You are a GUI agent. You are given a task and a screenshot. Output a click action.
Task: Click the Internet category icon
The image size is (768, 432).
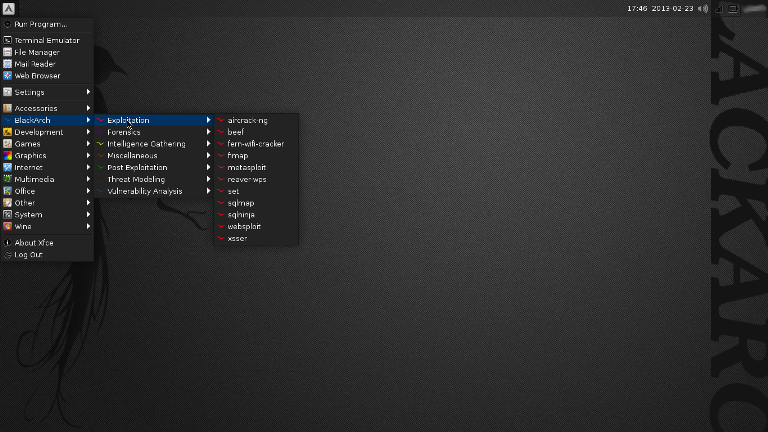(7, 167)
